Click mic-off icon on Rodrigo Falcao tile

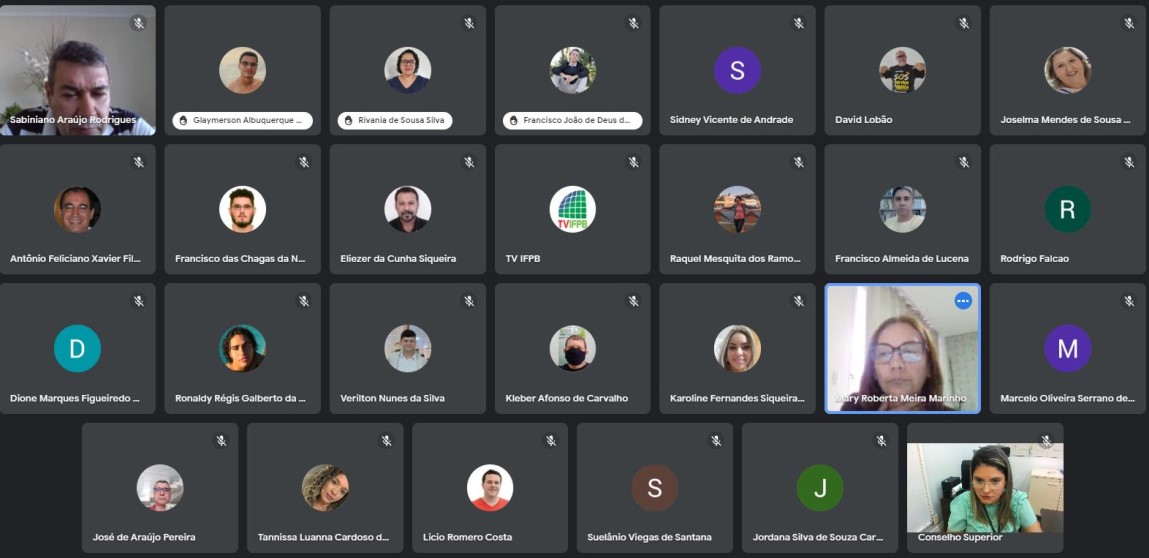tap(1128, 162)
